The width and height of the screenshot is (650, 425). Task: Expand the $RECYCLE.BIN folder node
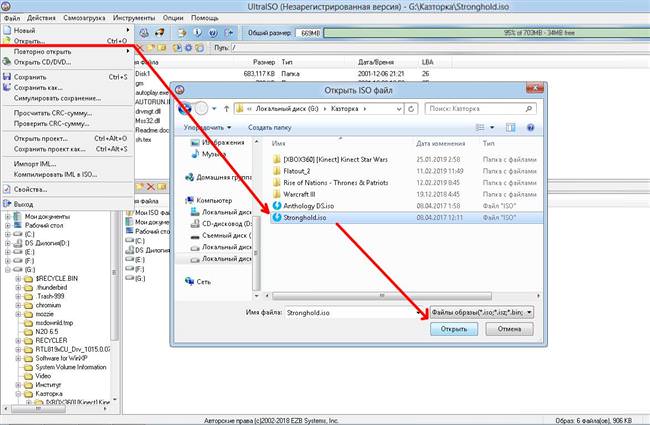(18, 279)
